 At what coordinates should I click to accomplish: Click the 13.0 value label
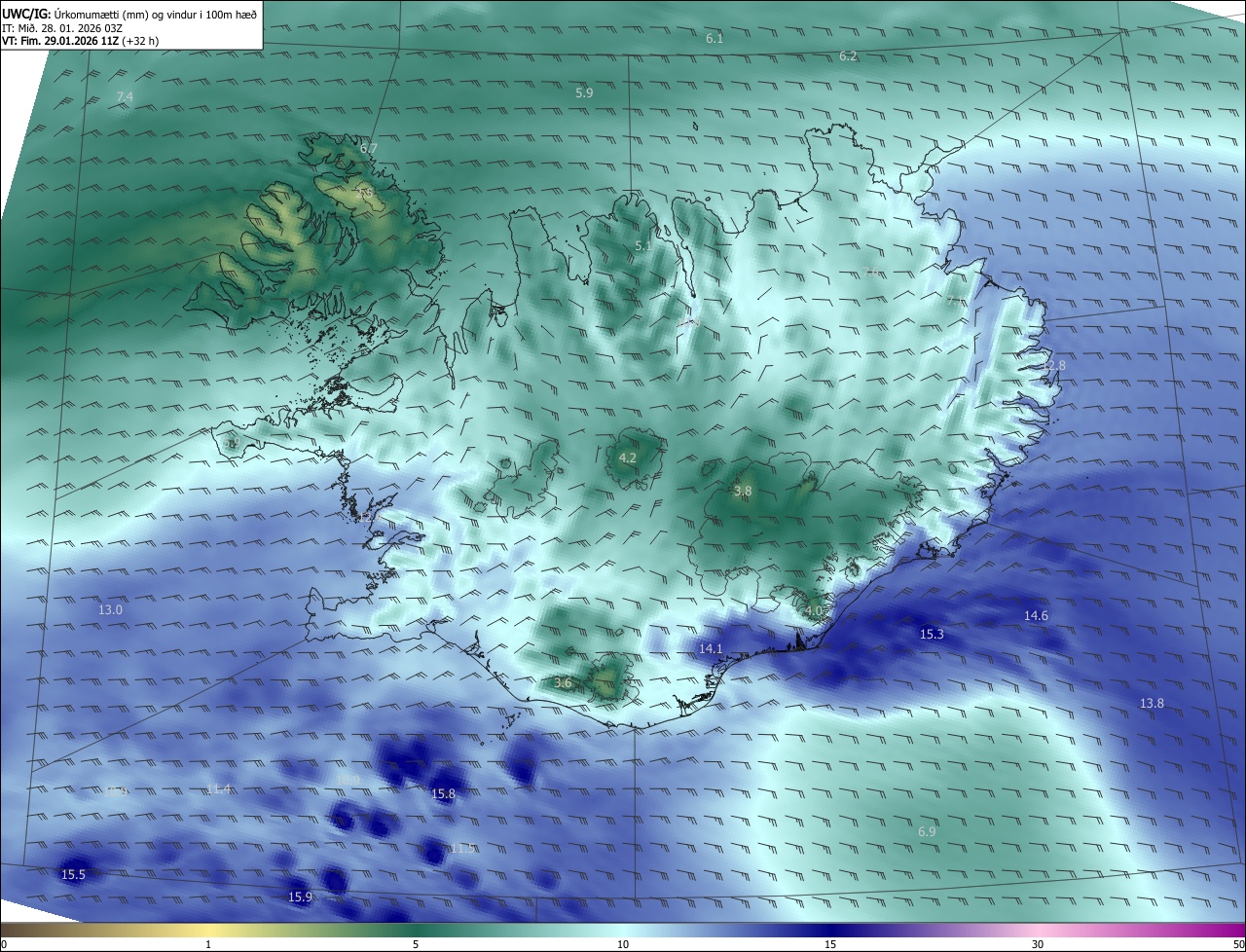coord(111,609)
